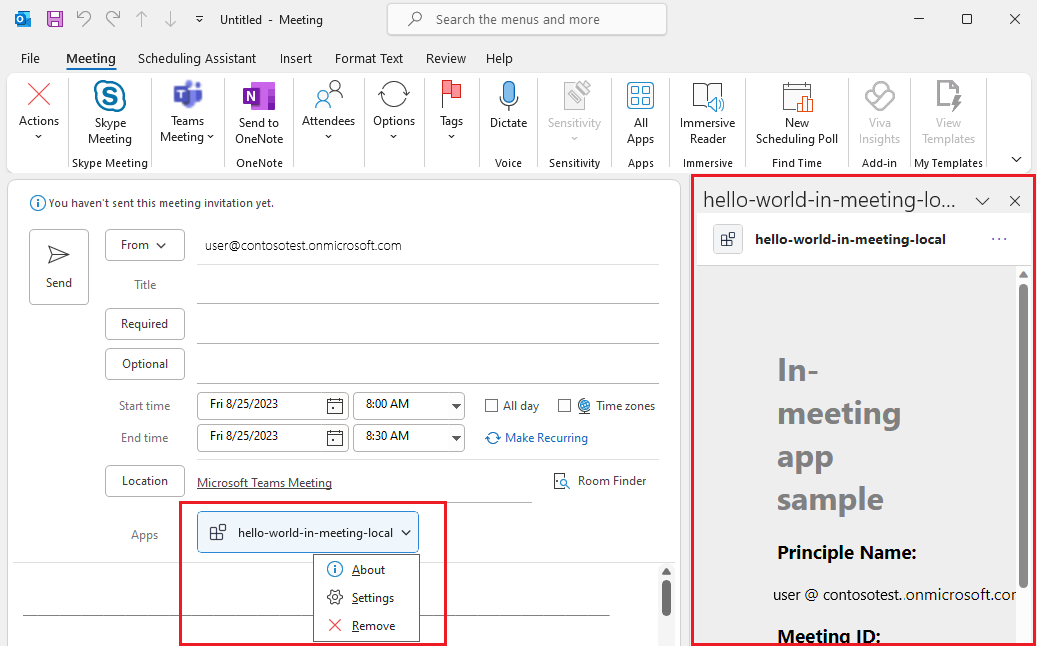Viewport: 1037px width, 646px height.
Task: Collapse the ribbon using the chevron
Action: [x=1016, y=159]
